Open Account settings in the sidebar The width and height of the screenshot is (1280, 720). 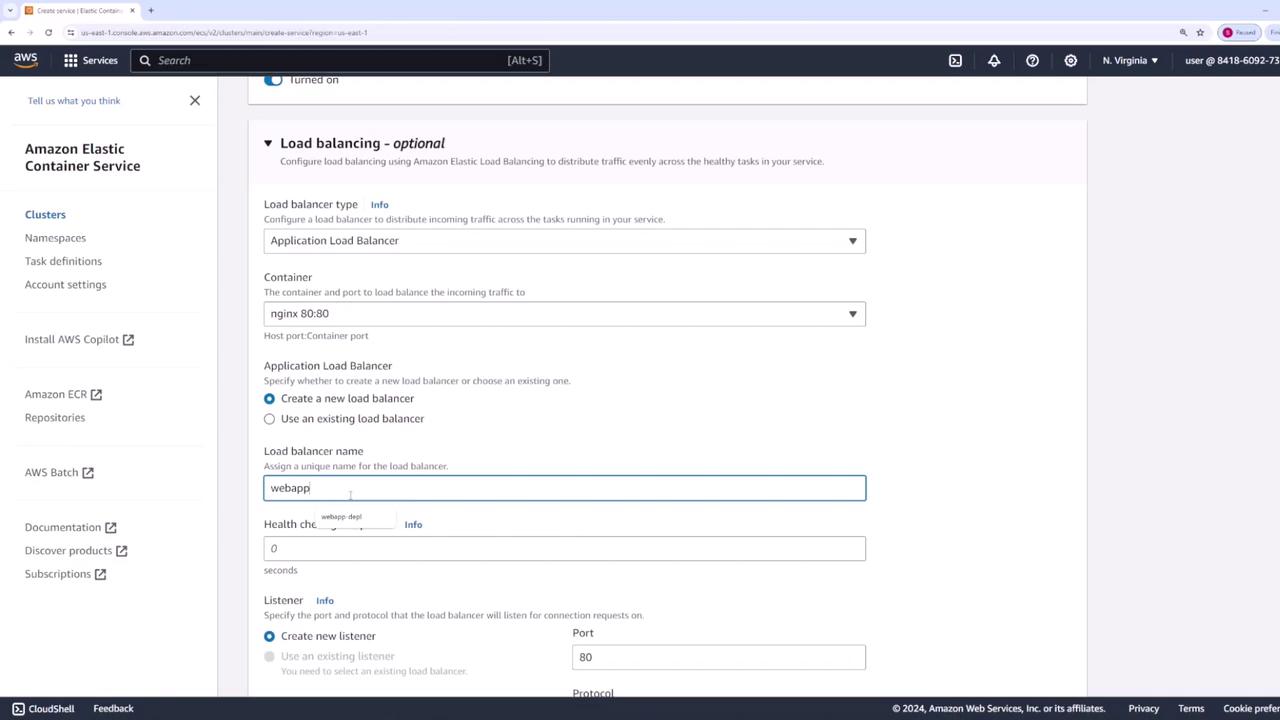(65, 284)
